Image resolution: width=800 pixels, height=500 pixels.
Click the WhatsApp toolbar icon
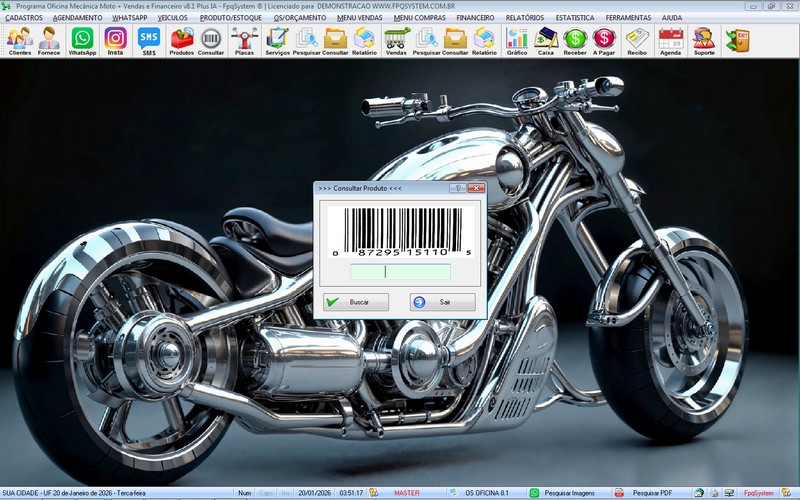[82, 40]
